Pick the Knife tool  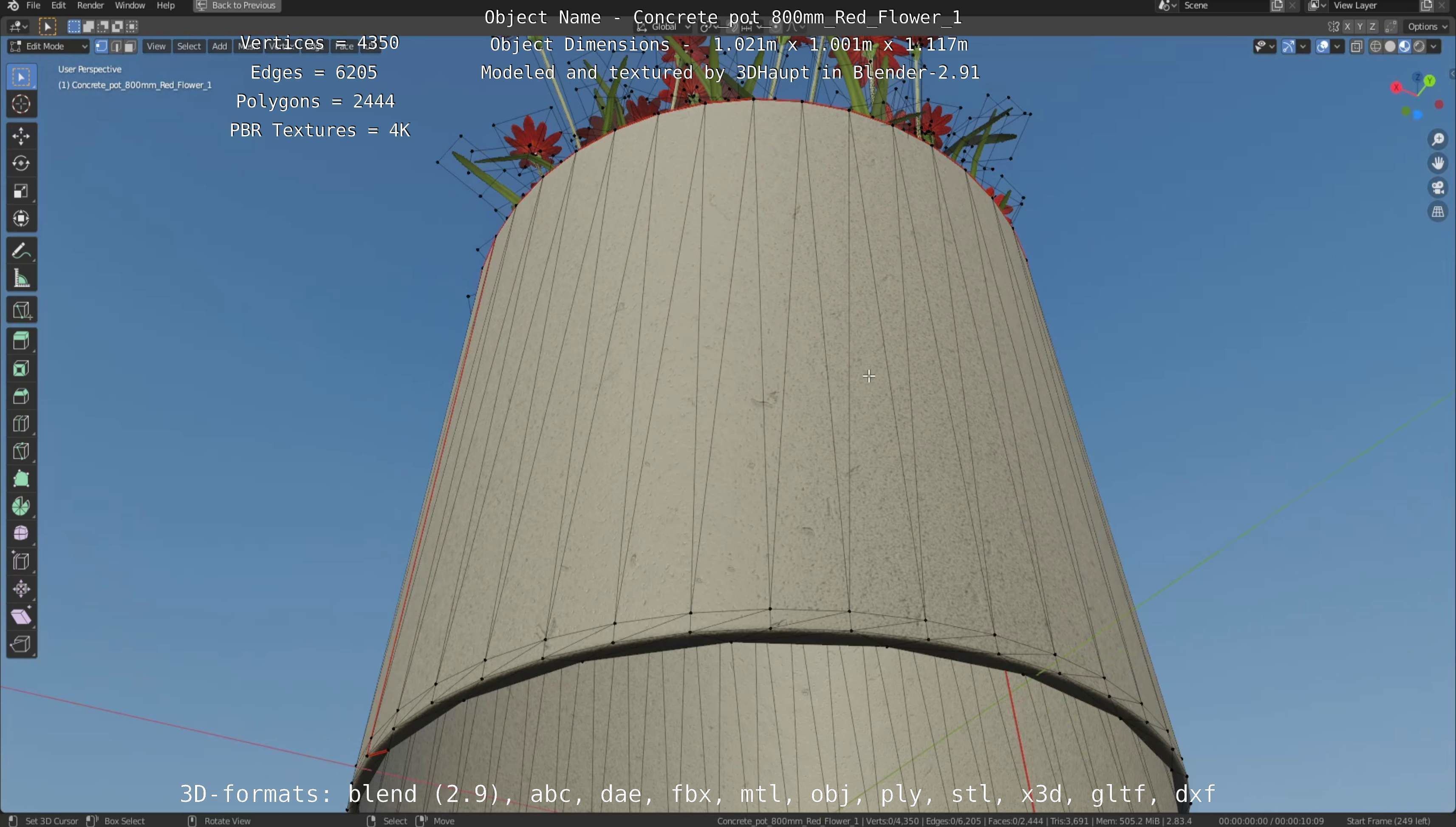click(22, 452)
